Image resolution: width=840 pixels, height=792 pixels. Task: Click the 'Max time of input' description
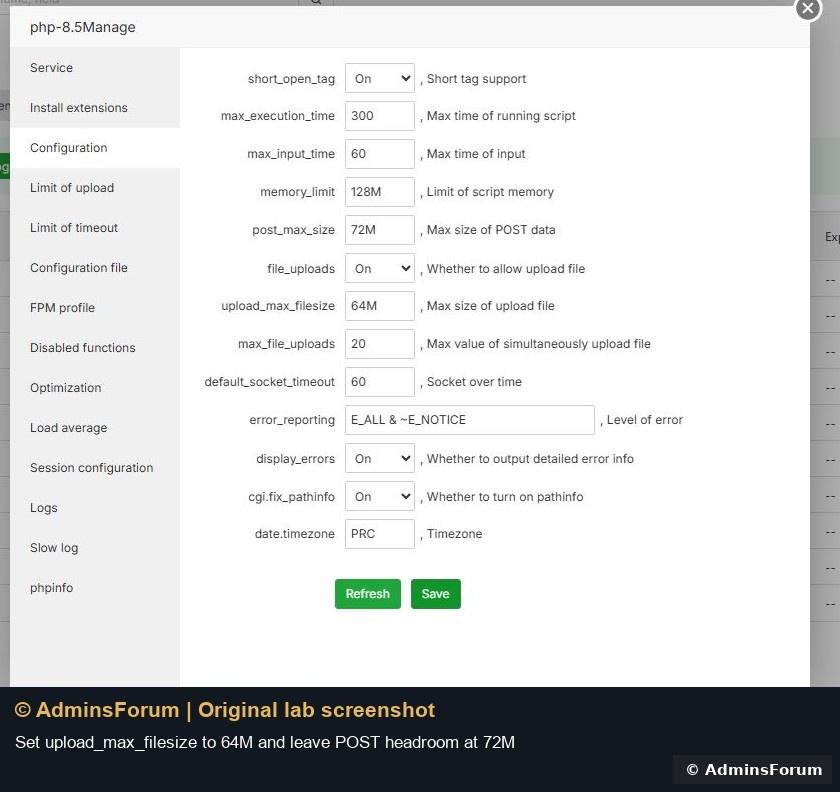[x=476, y=154]
